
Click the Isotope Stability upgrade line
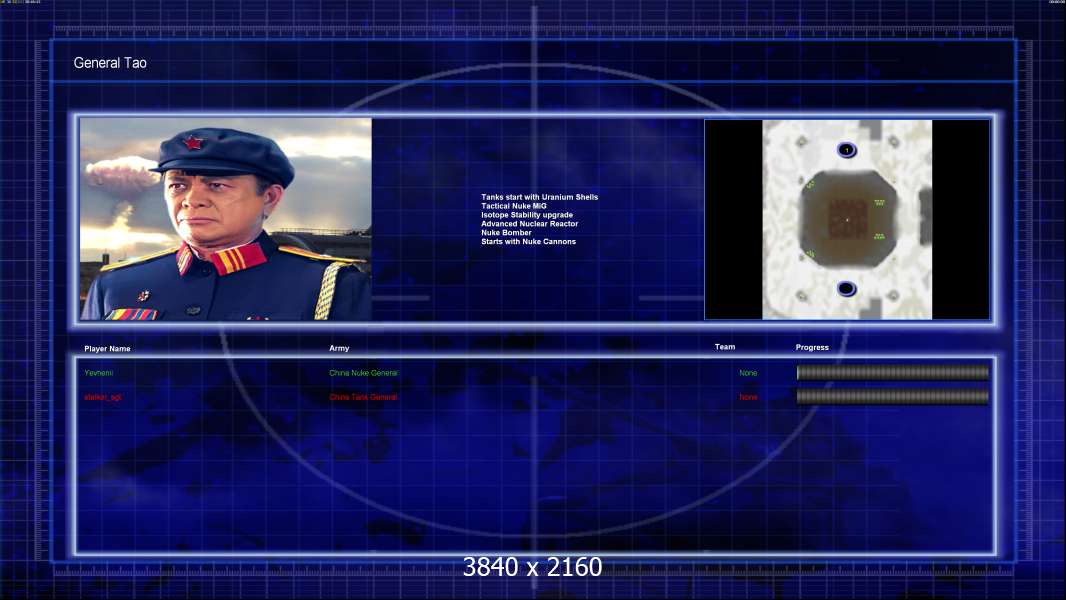point(527,215)
